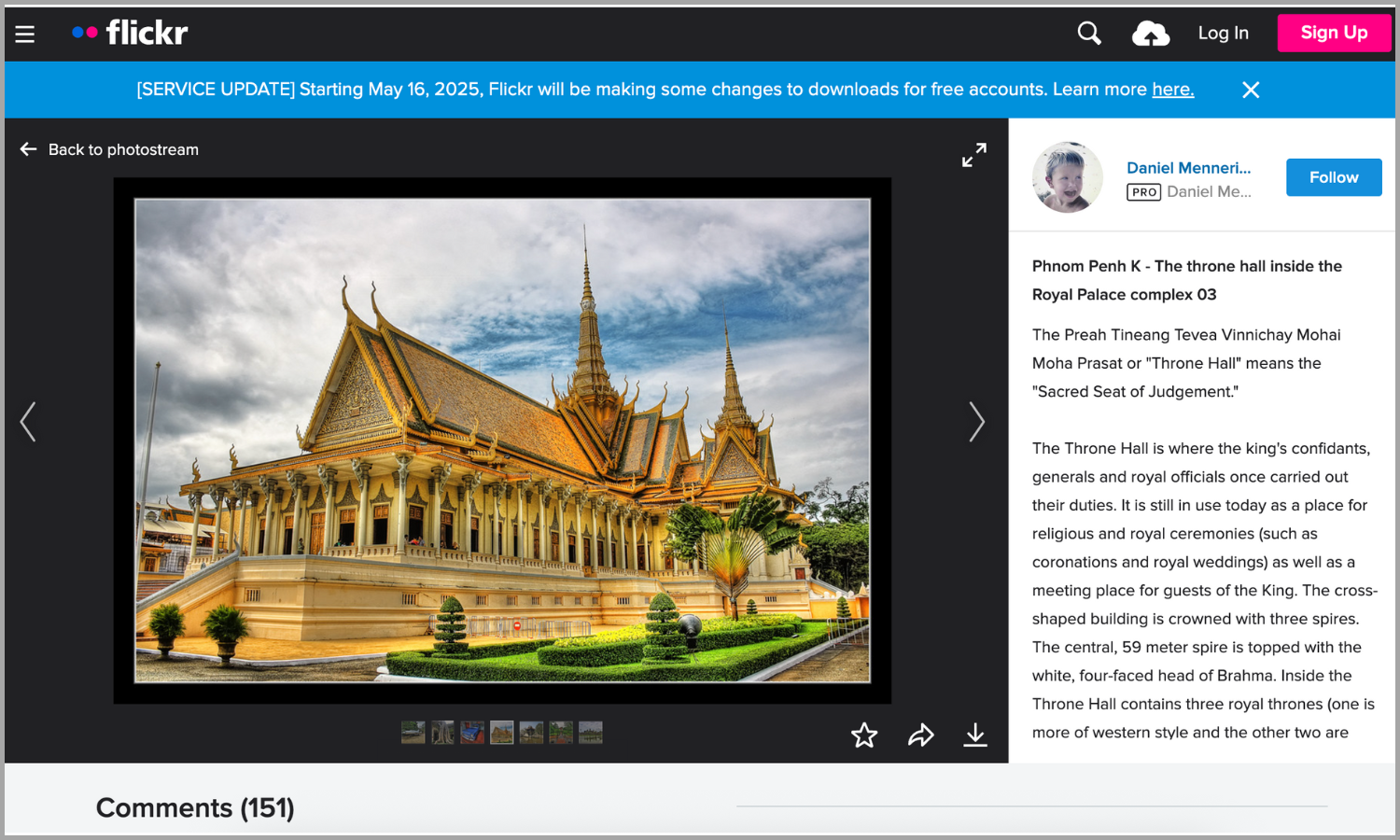The width and height of the screenshot is (1400, 840).
Task: Click the secondary 'Daniel Me...' name text
Action: point(1209,192)
